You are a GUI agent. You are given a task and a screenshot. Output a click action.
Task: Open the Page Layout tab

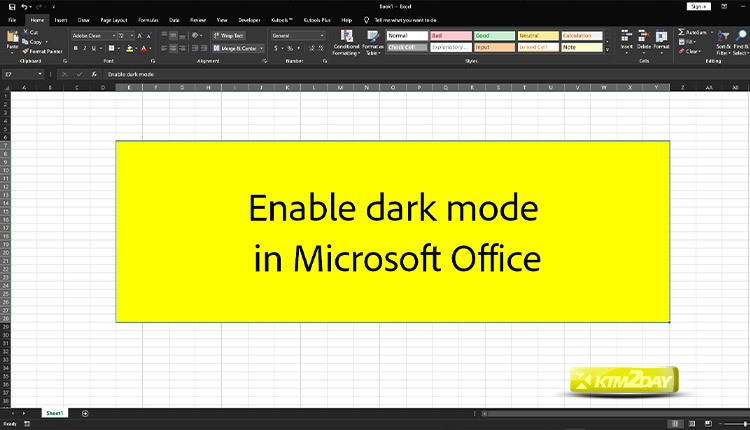[114, 20]
